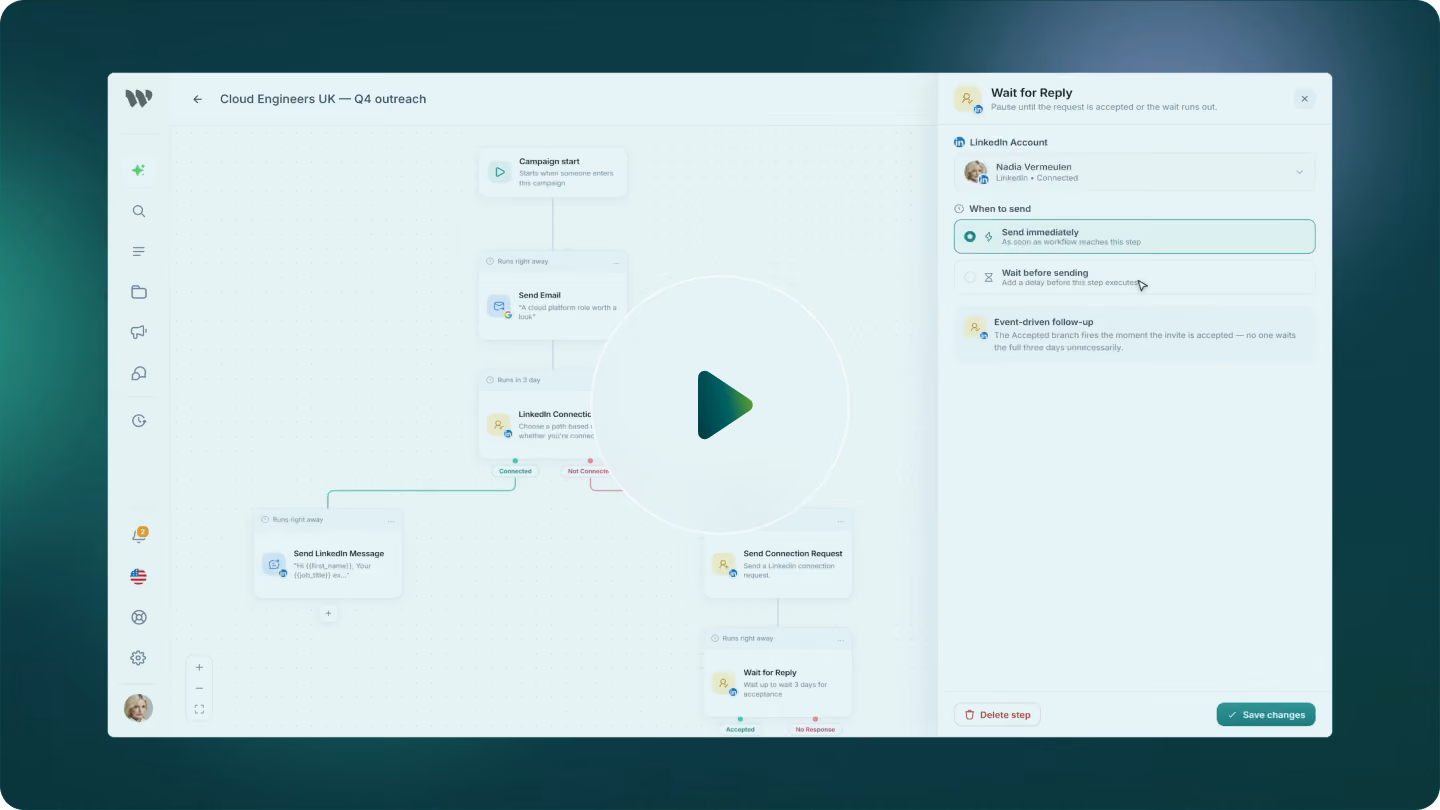Open notifications bell with badge
Image resolution: width=1440 pixels, height=810 pixels.
point(139,536)
